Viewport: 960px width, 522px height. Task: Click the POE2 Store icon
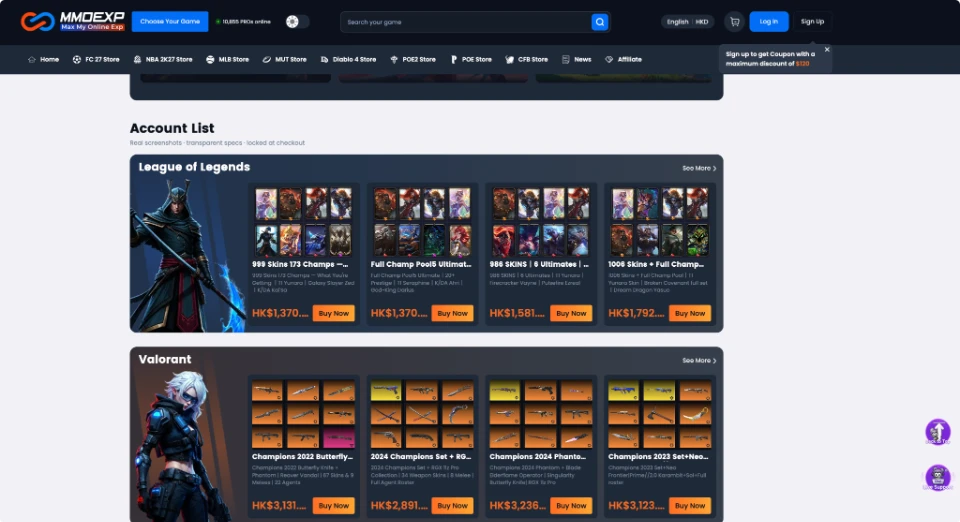pyautogui.click(x=394, y=59)
